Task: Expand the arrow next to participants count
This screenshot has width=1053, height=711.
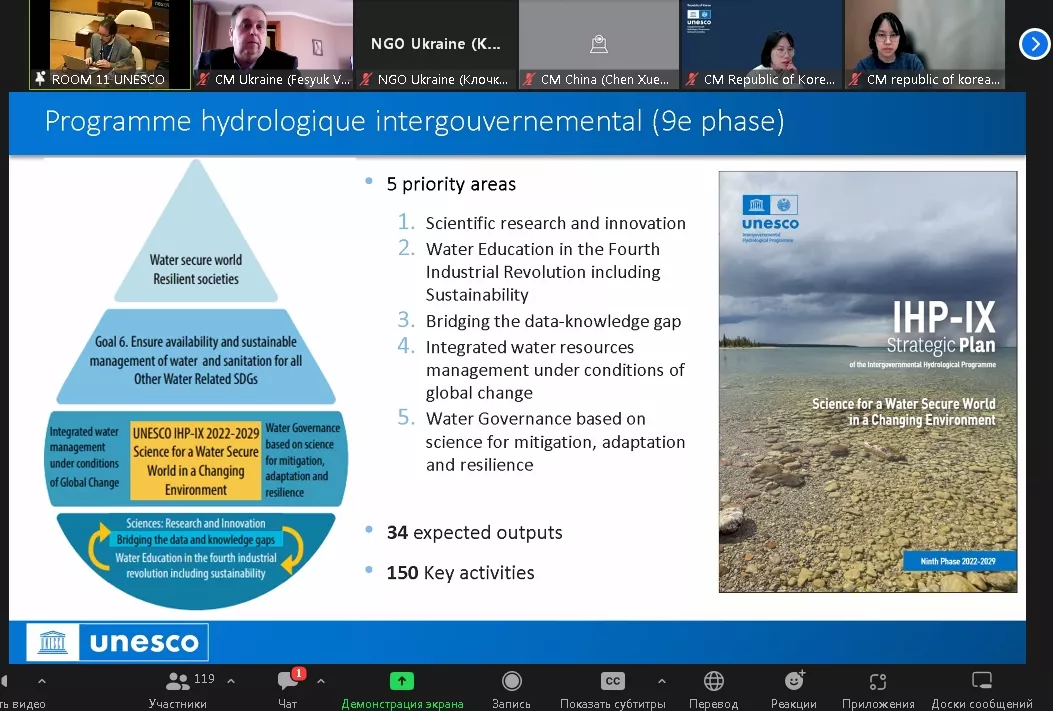Action: [x=231, y=681]
